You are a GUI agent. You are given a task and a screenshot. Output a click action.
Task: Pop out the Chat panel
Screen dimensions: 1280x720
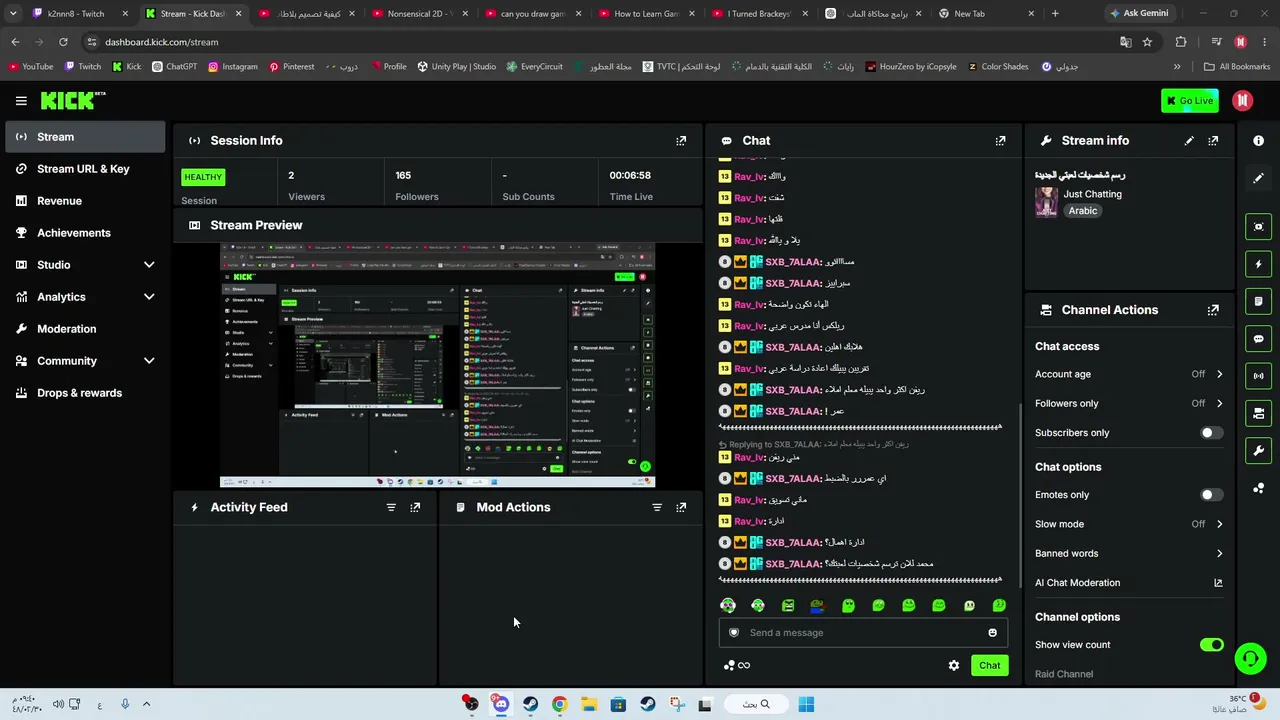(x=1000, y=141)
